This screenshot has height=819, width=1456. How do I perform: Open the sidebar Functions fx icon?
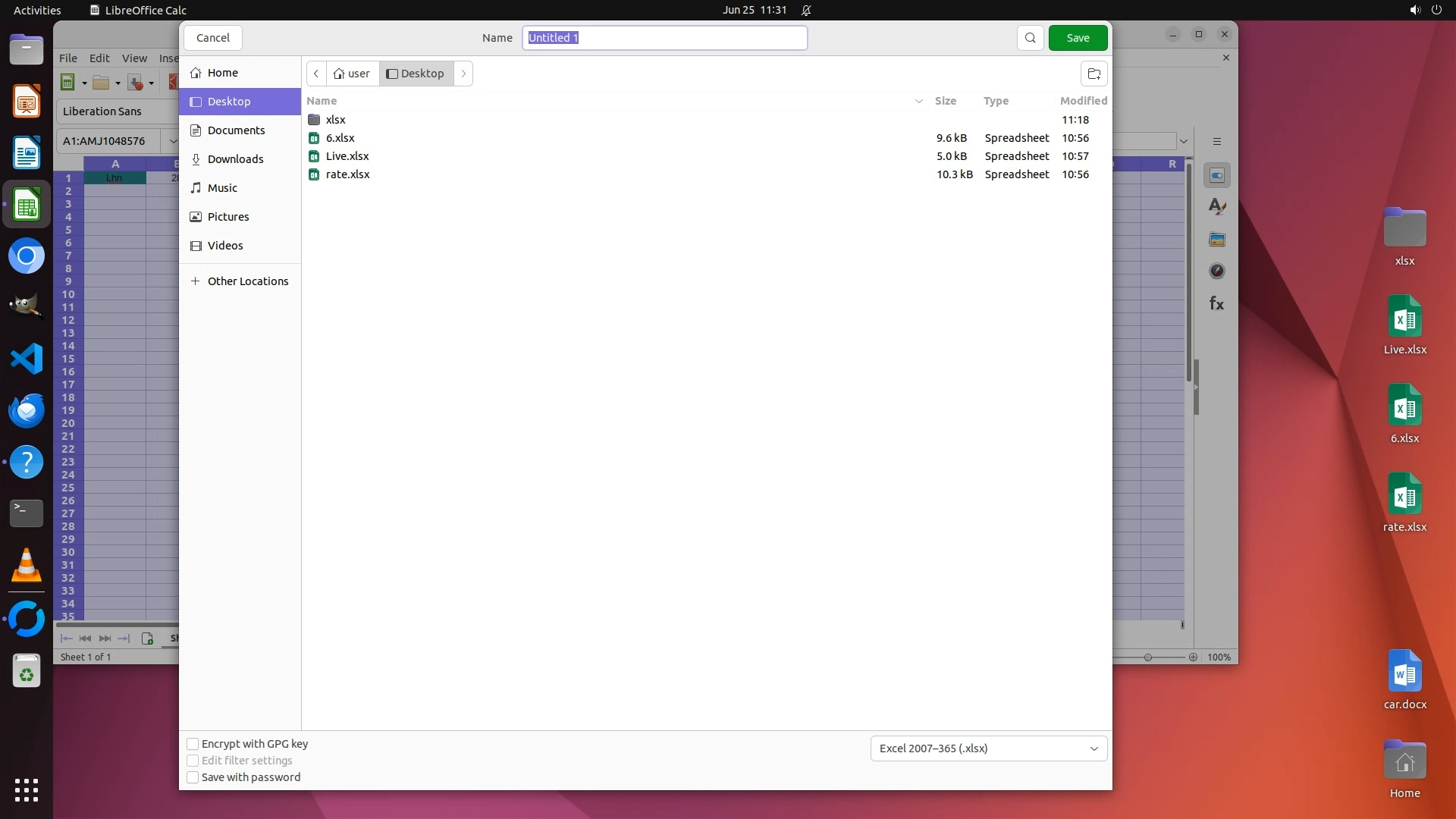(1217, 304)
